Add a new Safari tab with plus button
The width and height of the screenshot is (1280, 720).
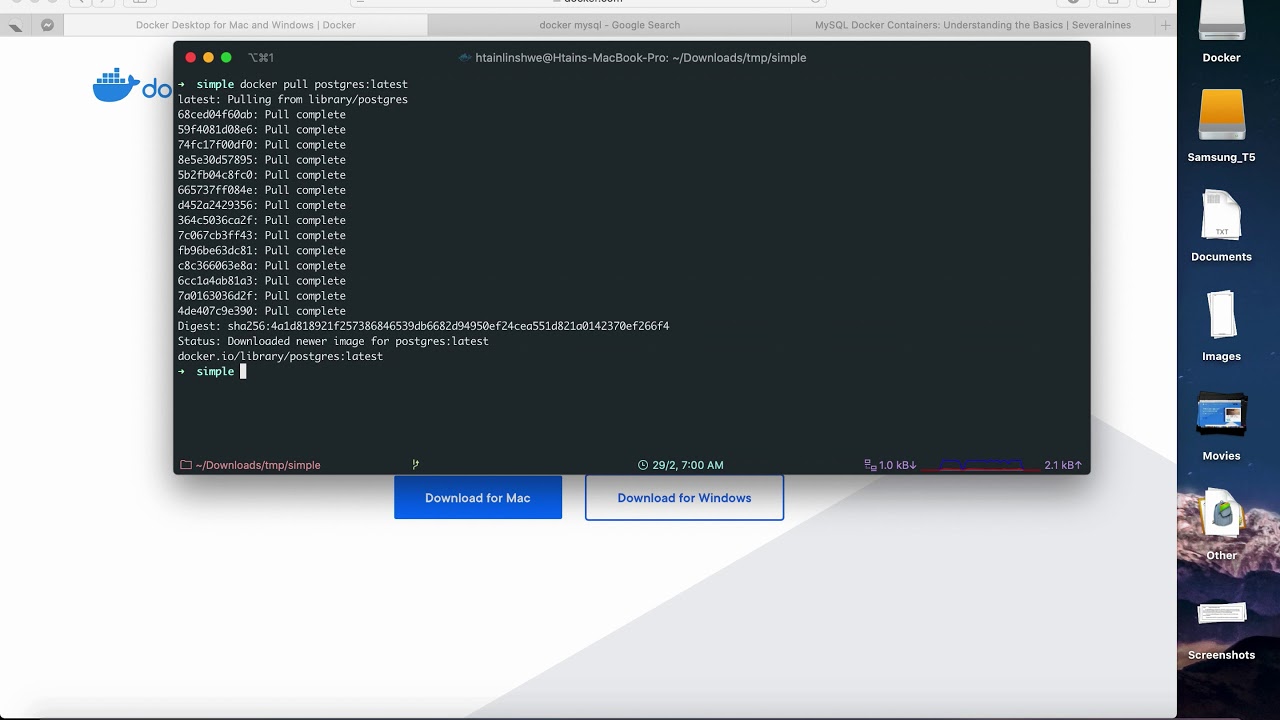pyautogui.click(x=1165, y=25)
